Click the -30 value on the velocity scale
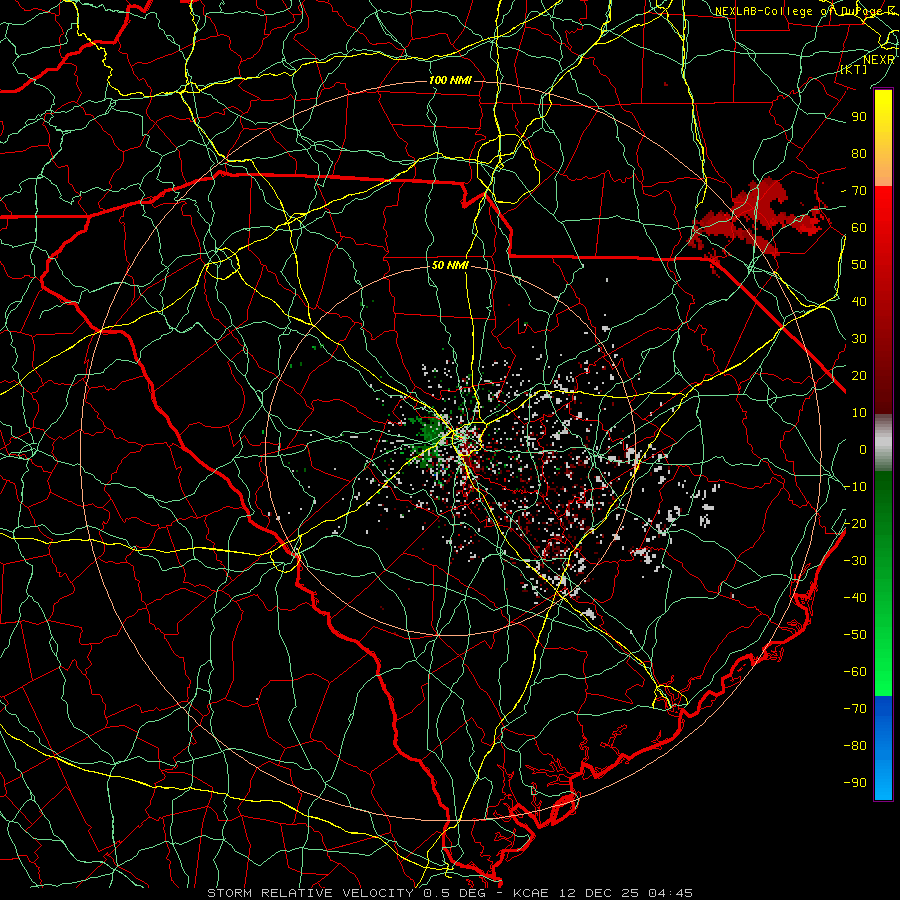 point(855,561)
